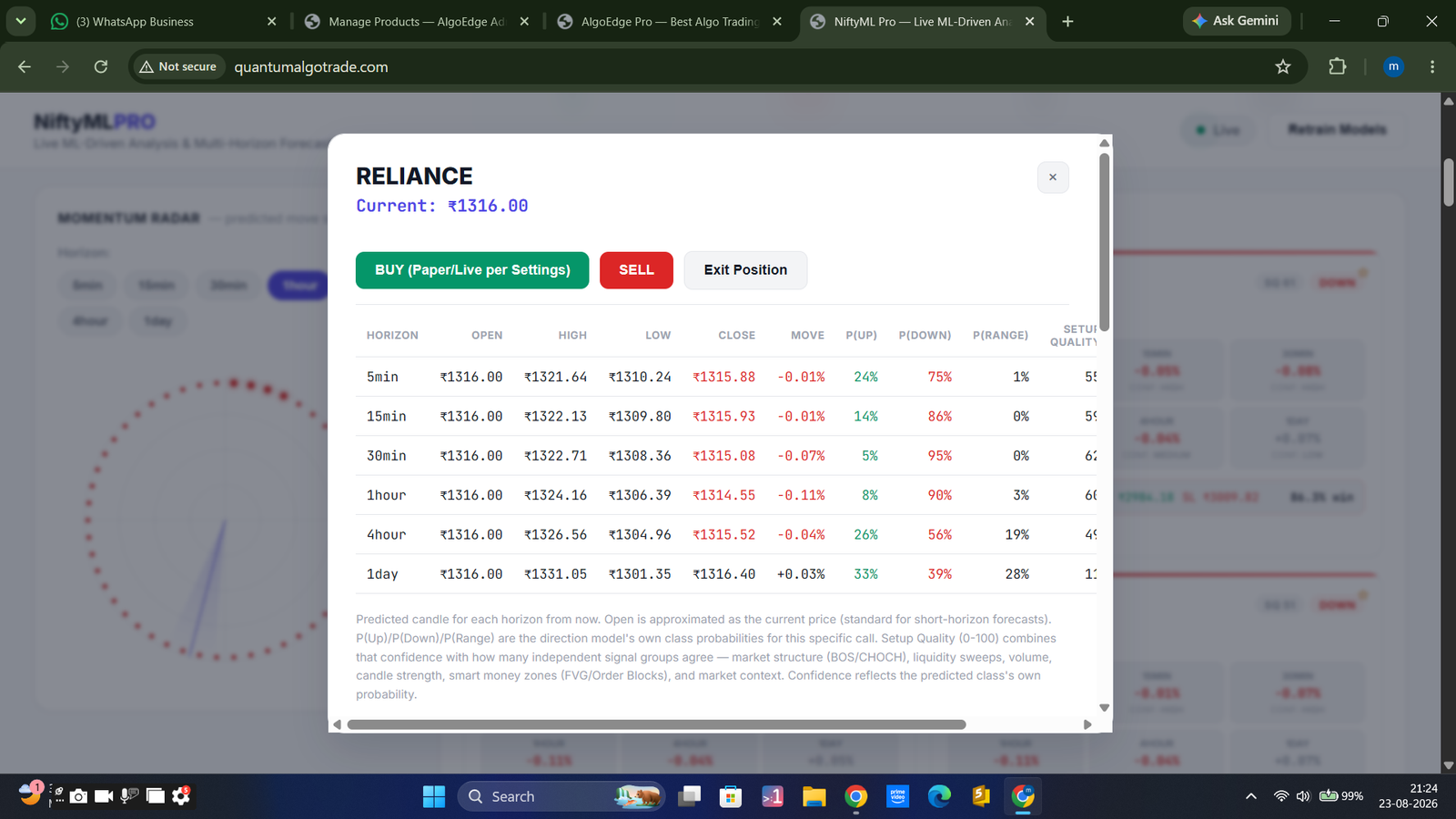Select the NiftyML Pro browser tab
The width and height of the screenshot is (1456, 819).
click(921, 22)
